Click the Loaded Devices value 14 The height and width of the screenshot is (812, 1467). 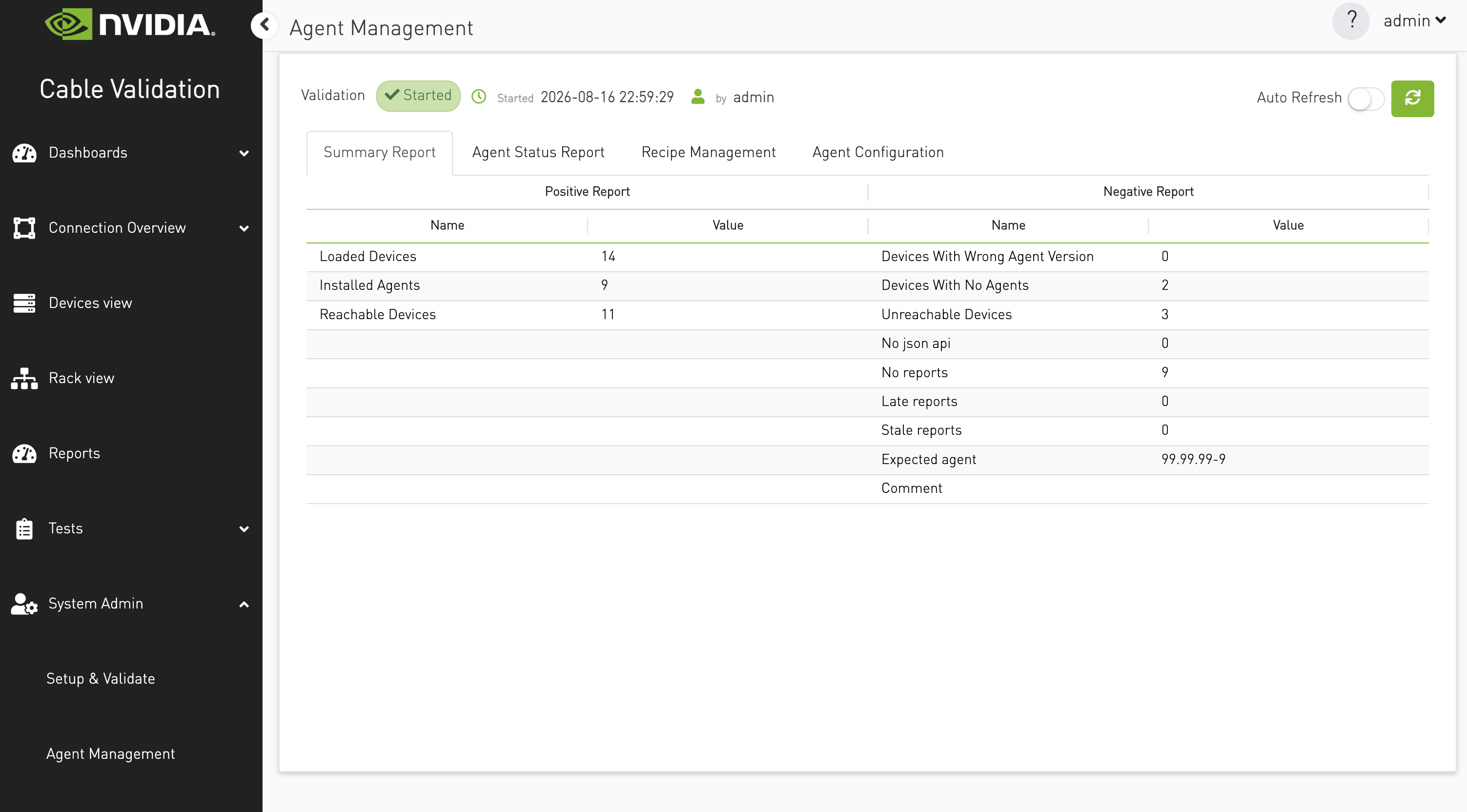[608, 256]
